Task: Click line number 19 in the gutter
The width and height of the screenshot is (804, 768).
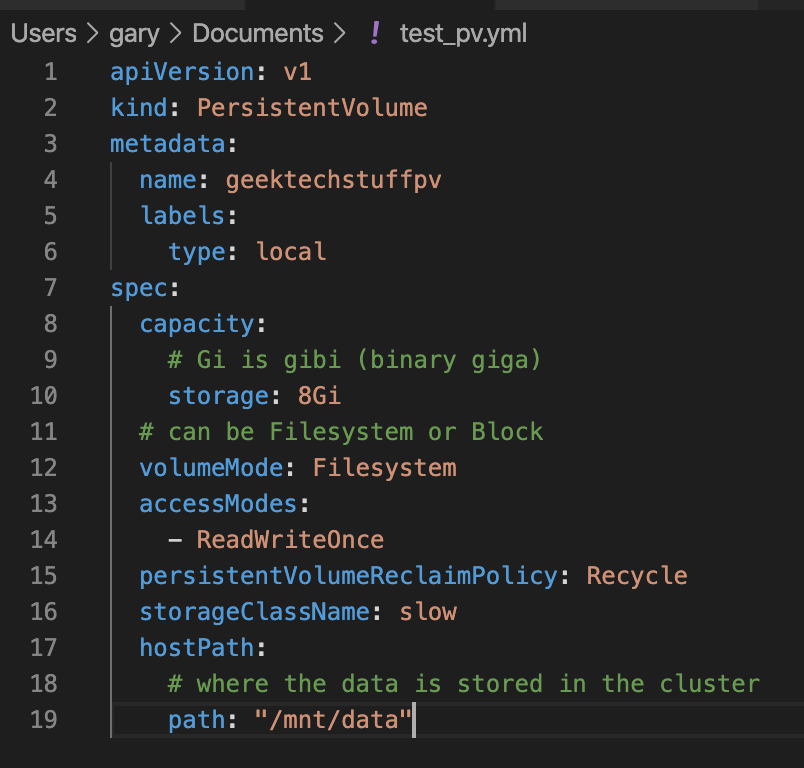Action: click(x=44, y=719)
